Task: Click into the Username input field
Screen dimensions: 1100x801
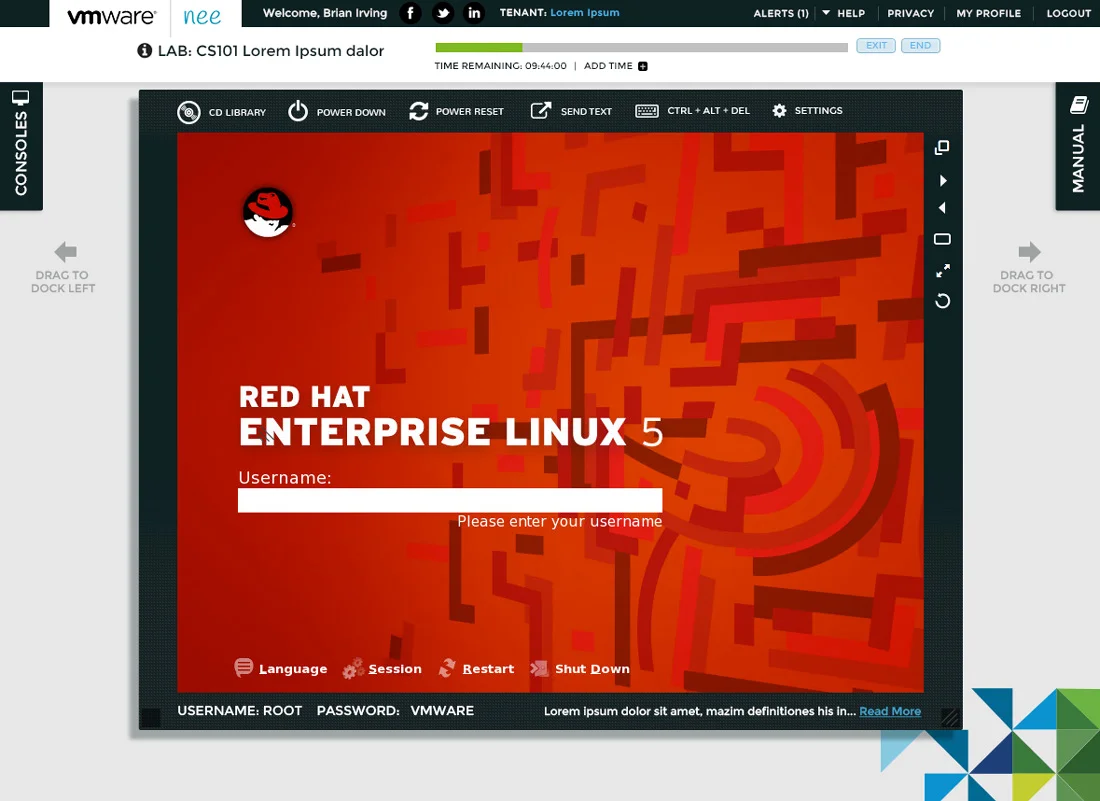Action: click(x=450, y=500)
